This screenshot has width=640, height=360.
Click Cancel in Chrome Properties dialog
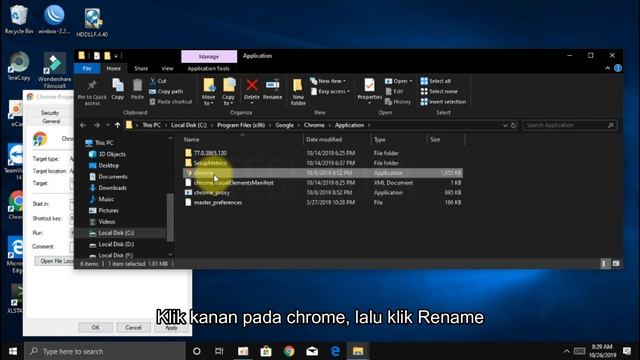[133, 327]
